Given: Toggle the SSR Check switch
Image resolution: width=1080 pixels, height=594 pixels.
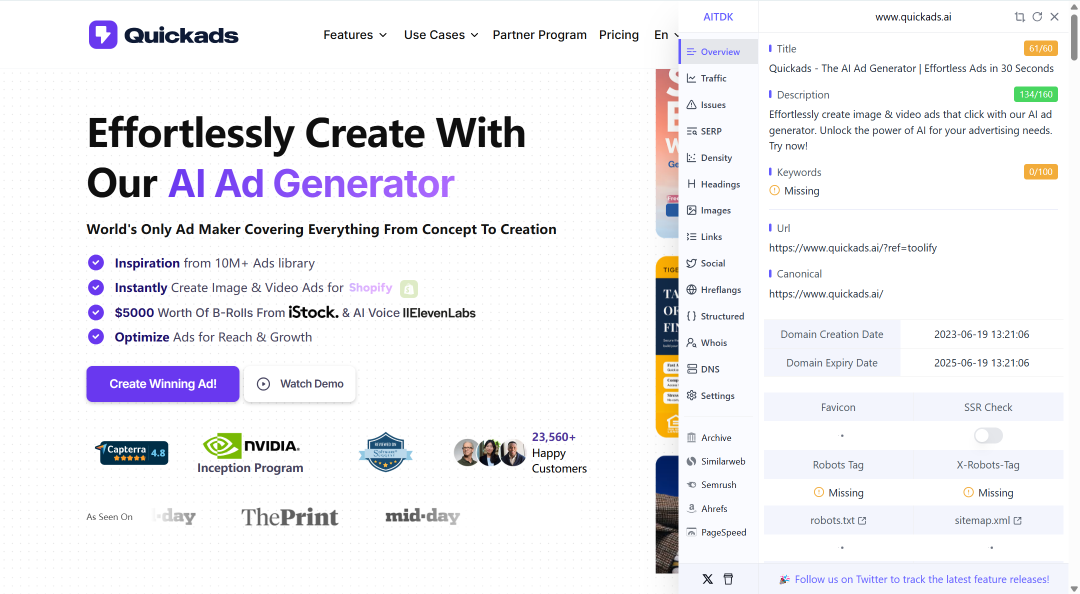Looking at the screenshot, I should (x=988, y=436).
